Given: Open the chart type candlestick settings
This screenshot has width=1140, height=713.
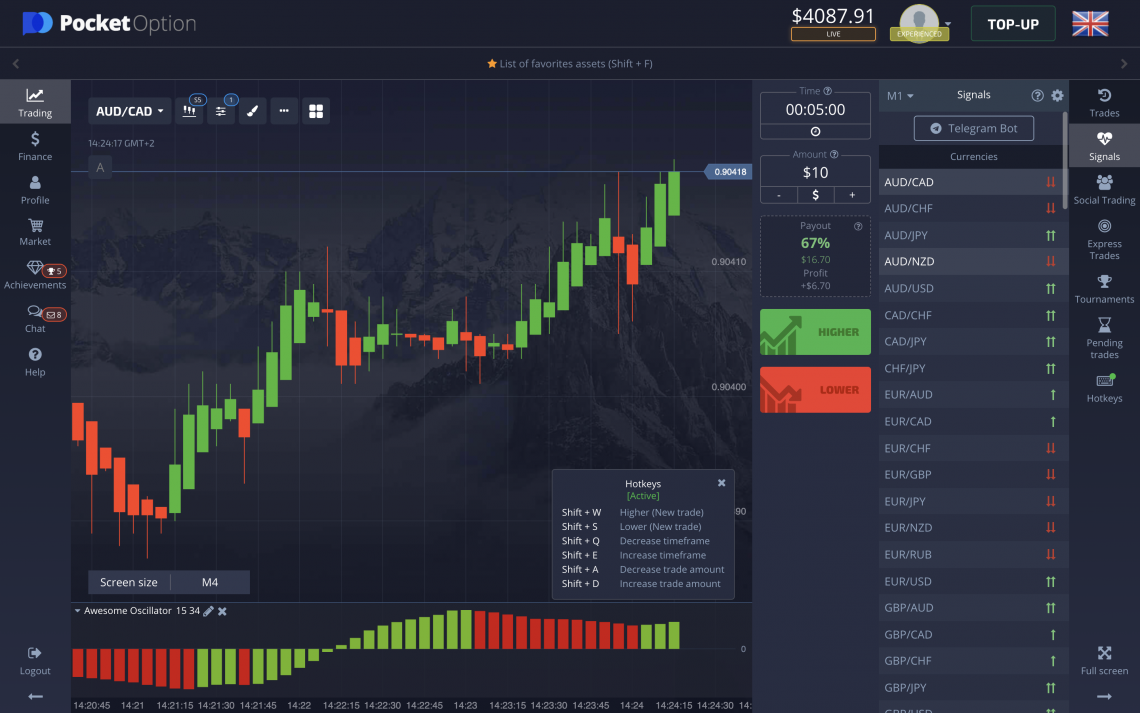Looking at the screenshot, I should click(189, 112).
